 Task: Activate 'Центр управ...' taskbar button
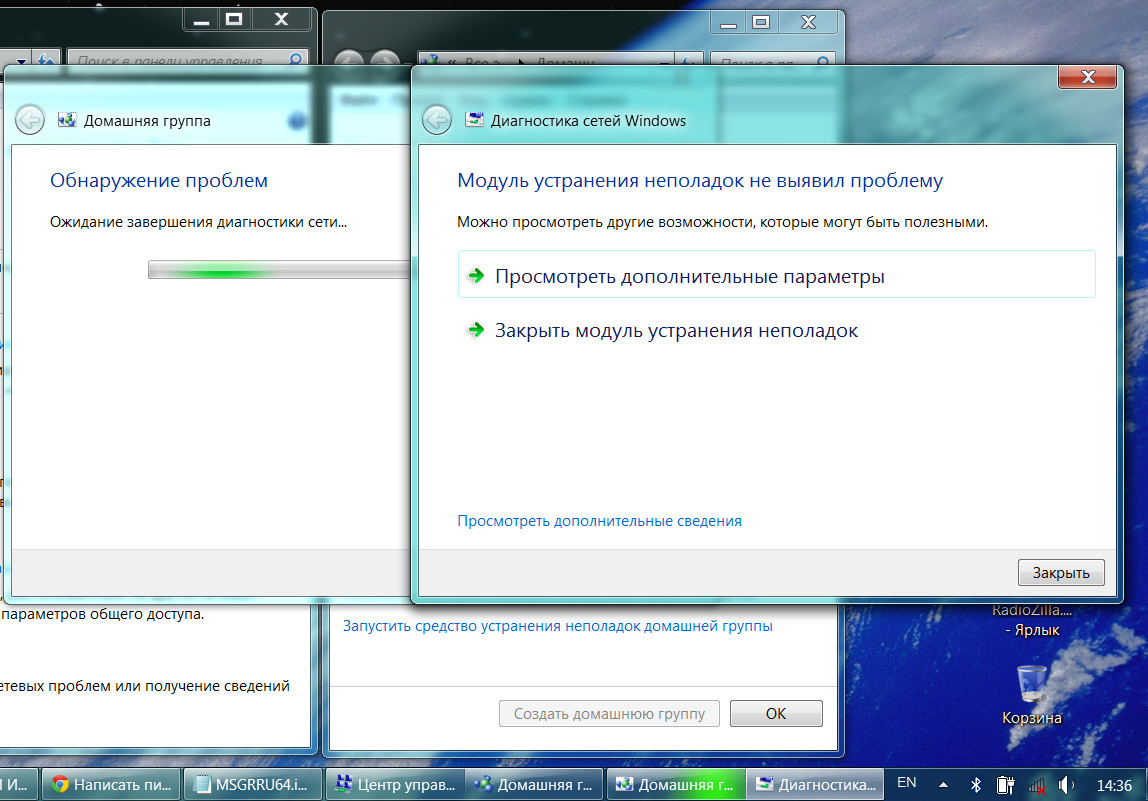[397, 784]
